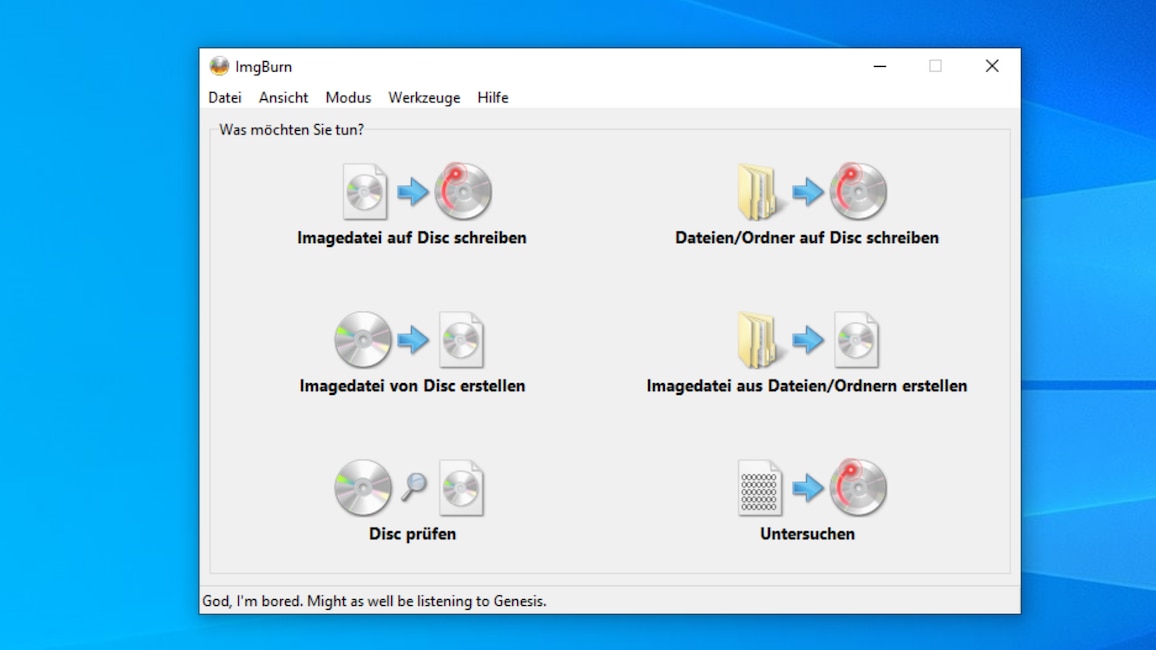Click the blue arrow in the Untersuchen graphic
Screen dimensions: 1156x650
[x=810, y=488]
